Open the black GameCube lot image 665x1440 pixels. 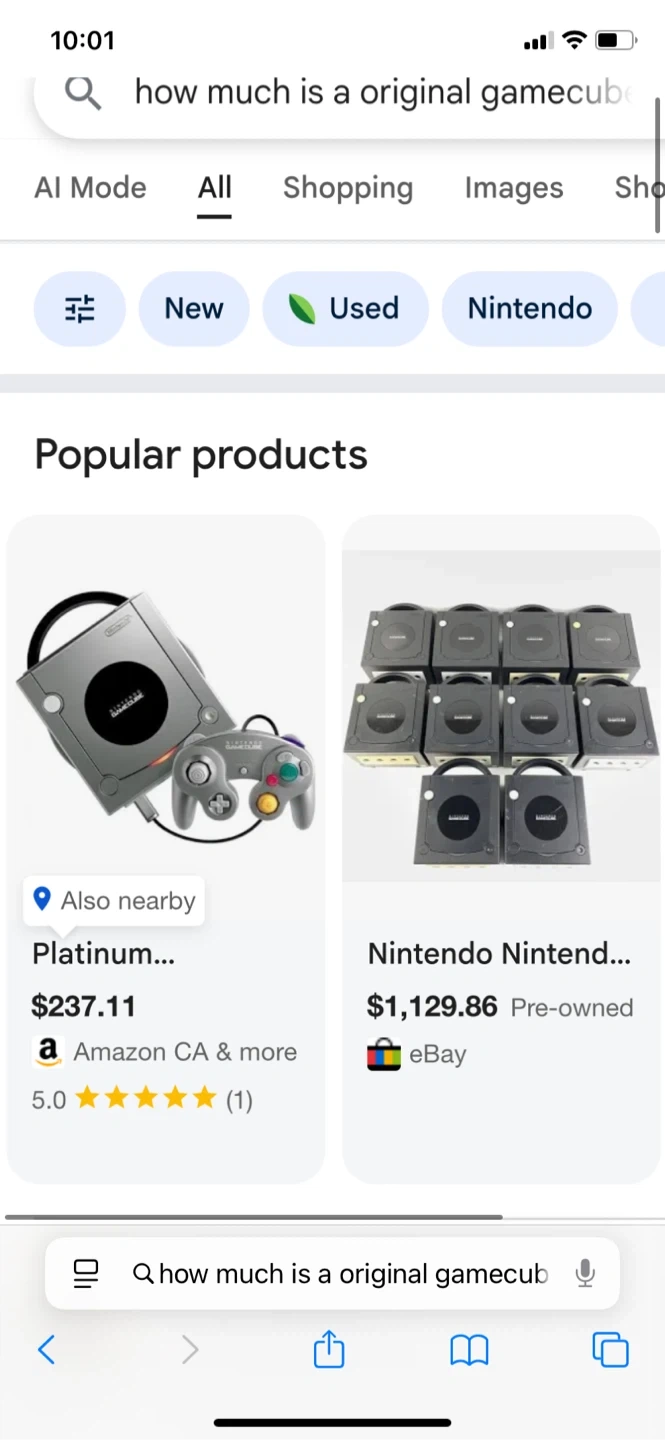[x=501, y=716]
